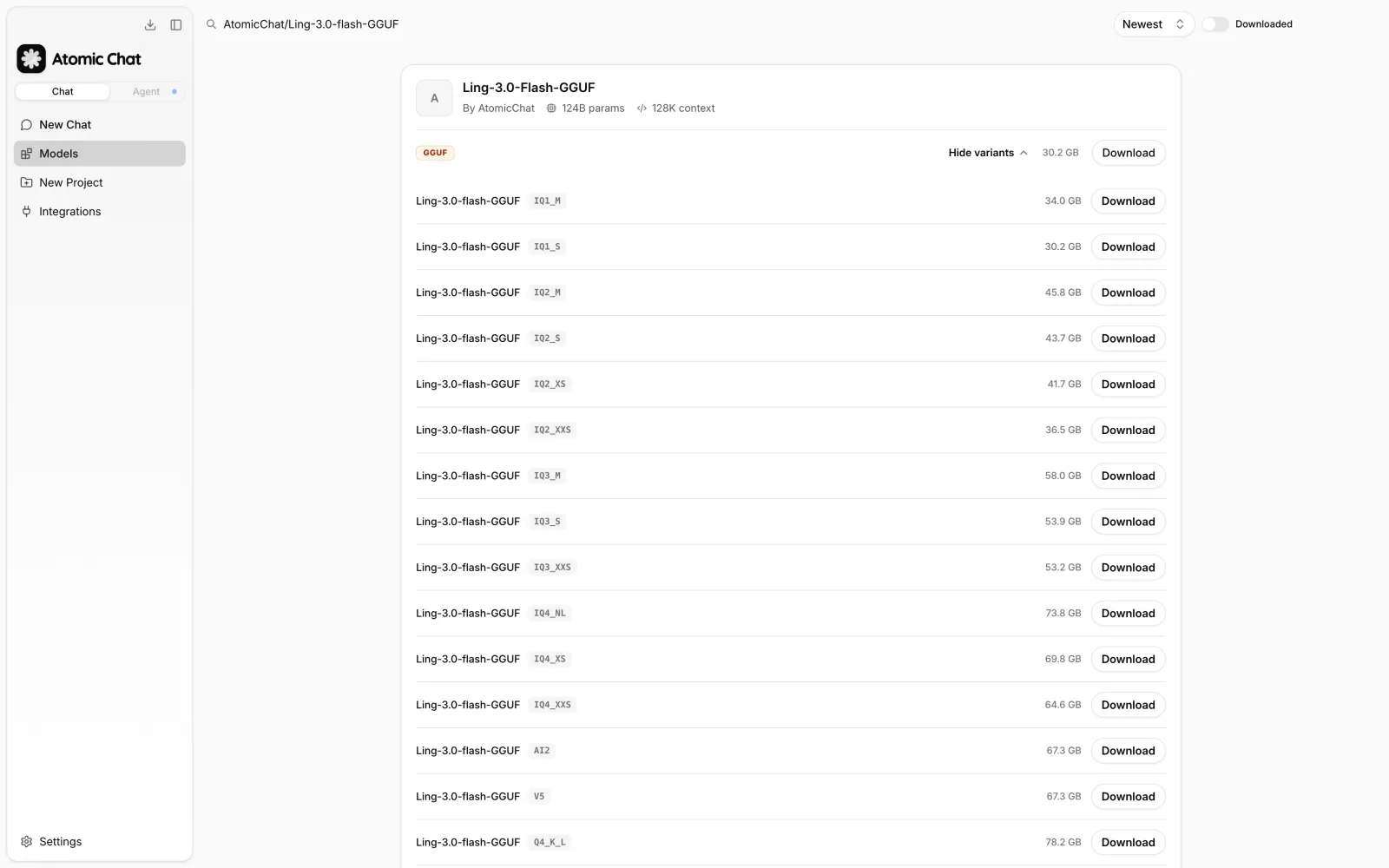Click the IQ2_XXS quantization tag

click(552, 430)
